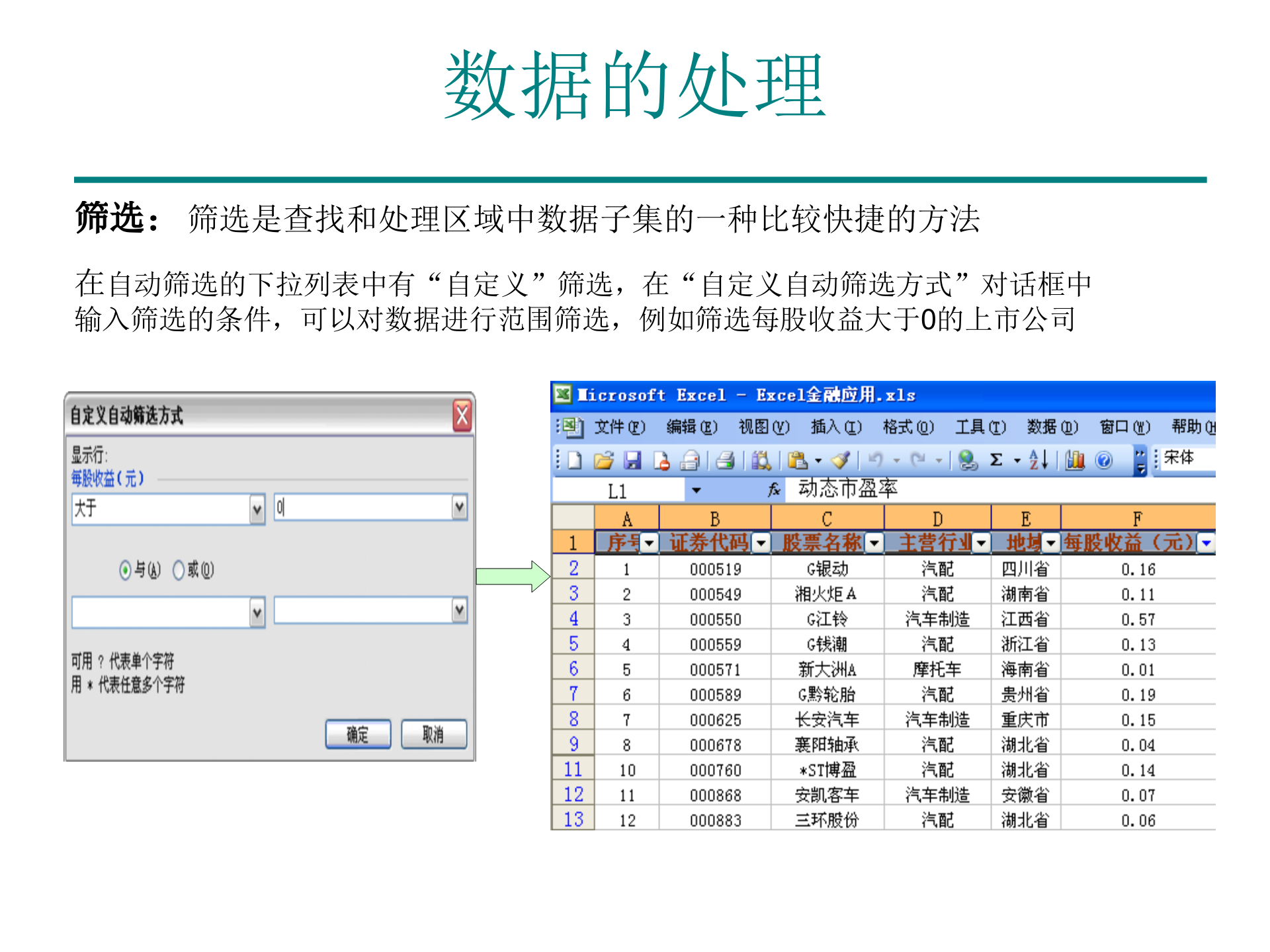The image size is (1270, 952).
Task: Click the Insert Hyperlink icon
Action: (x=967, y=459)
